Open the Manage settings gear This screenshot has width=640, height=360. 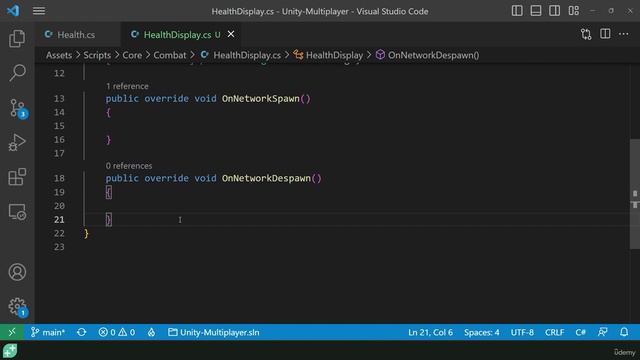click(x=17, y=307)
